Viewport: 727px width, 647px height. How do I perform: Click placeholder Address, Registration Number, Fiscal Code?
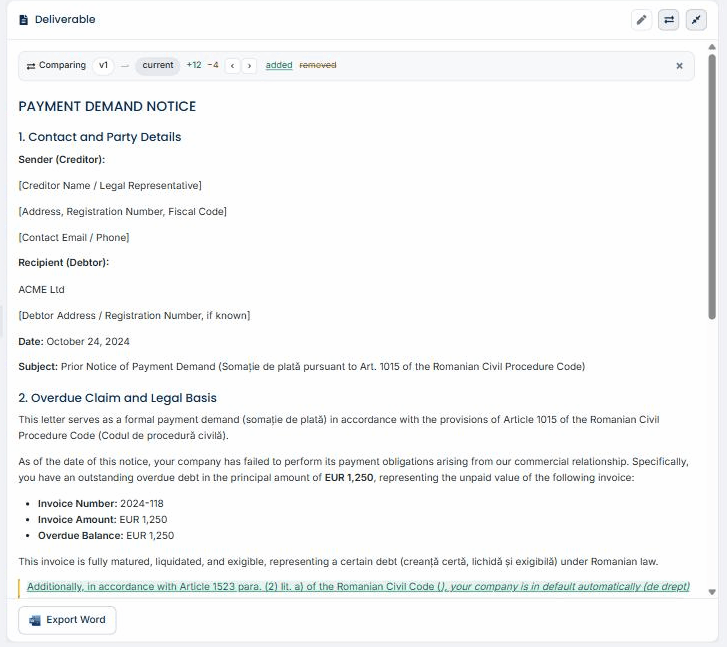point(122,211)
